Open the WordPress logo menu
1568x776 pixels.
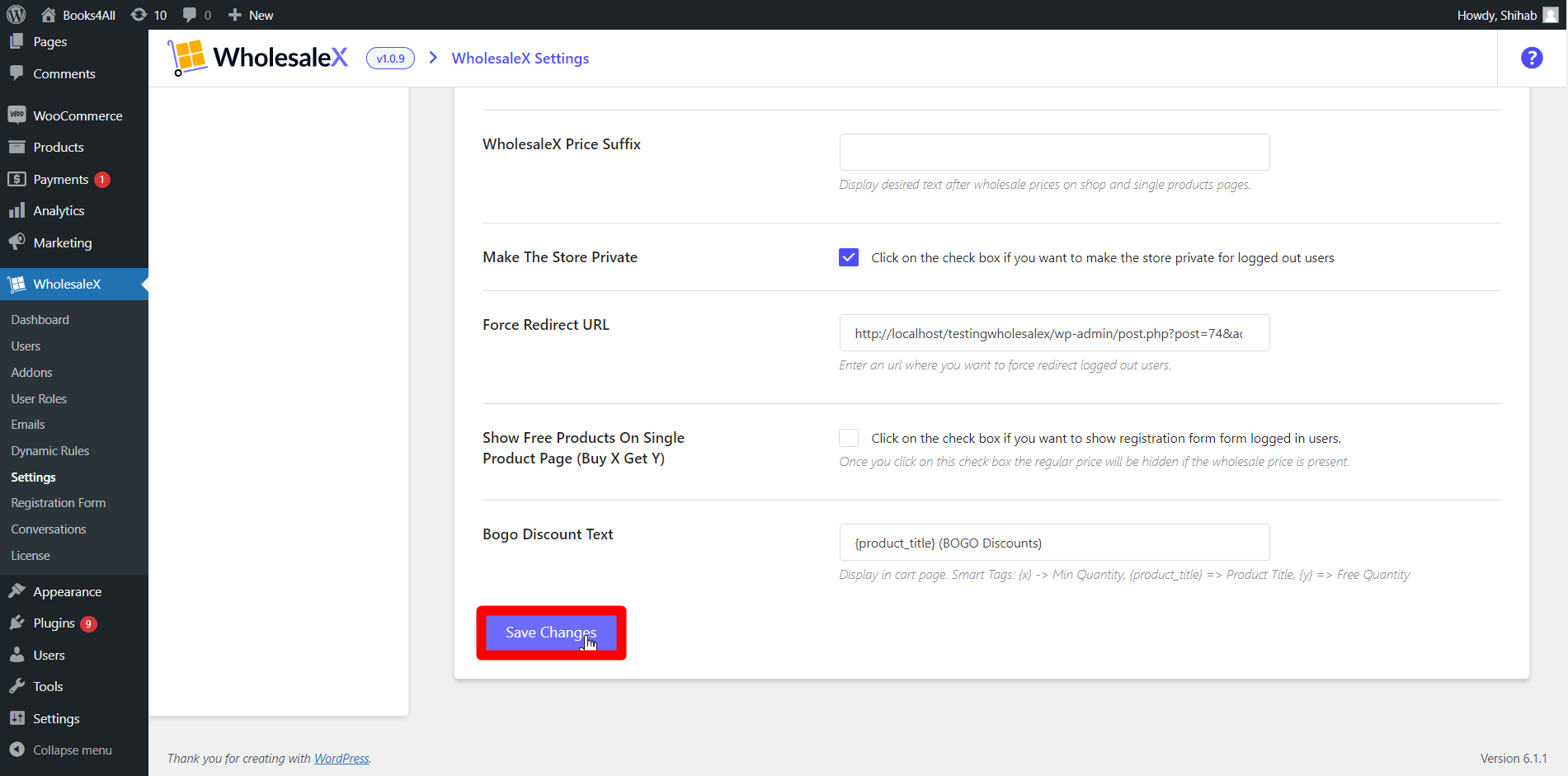pos(16,15)
